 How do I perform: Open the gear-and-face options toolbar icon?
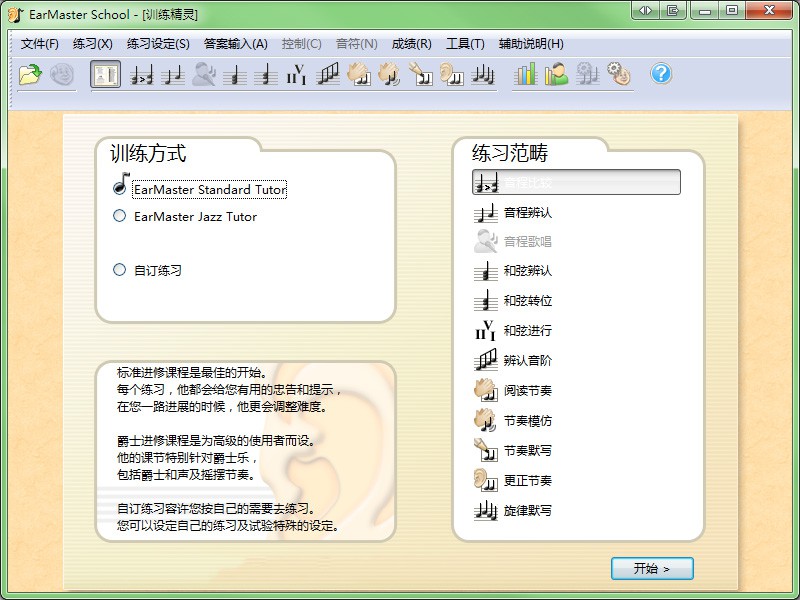(x=619, y=74)
